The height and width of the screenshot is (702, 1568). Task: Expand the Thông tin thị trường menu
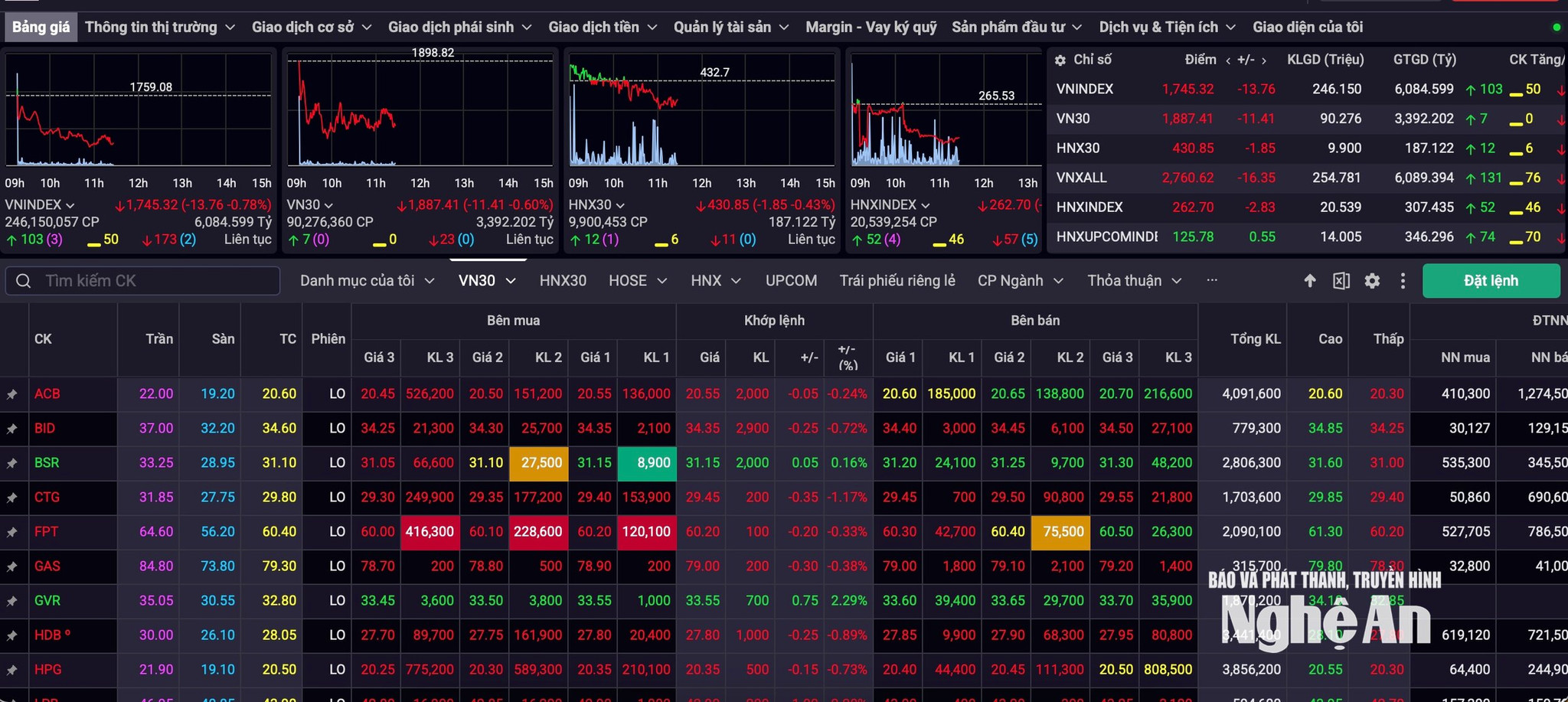(x=160, y=27)
